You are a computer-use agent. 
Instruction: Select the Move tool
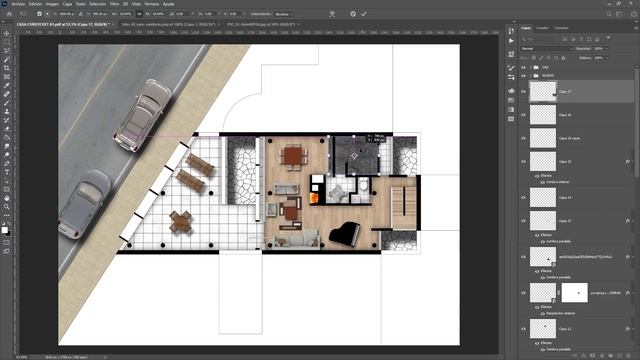(7, 33)
